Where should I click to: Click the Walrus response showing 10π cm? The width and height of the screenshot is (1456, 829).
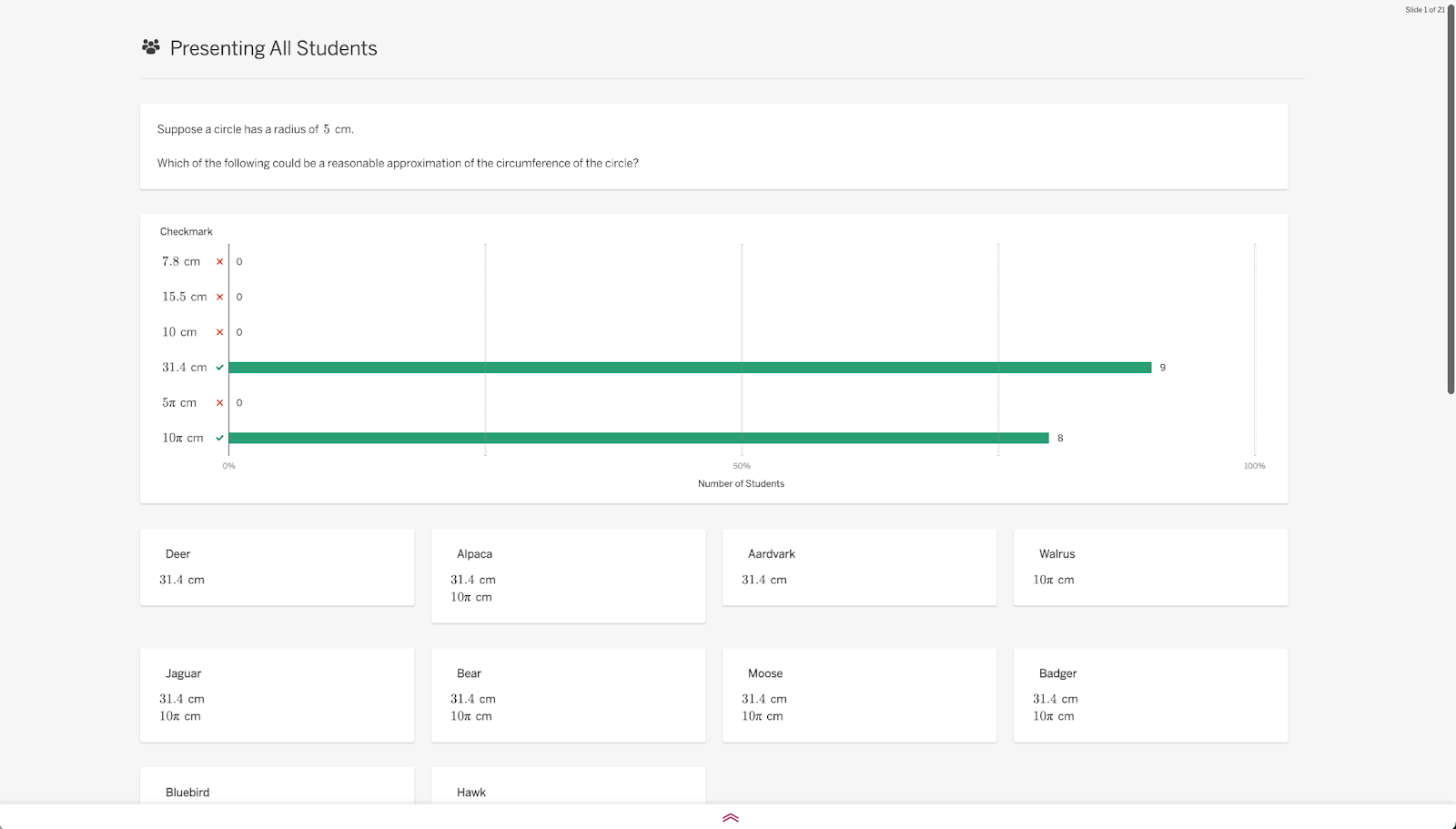click(1150, 566)
